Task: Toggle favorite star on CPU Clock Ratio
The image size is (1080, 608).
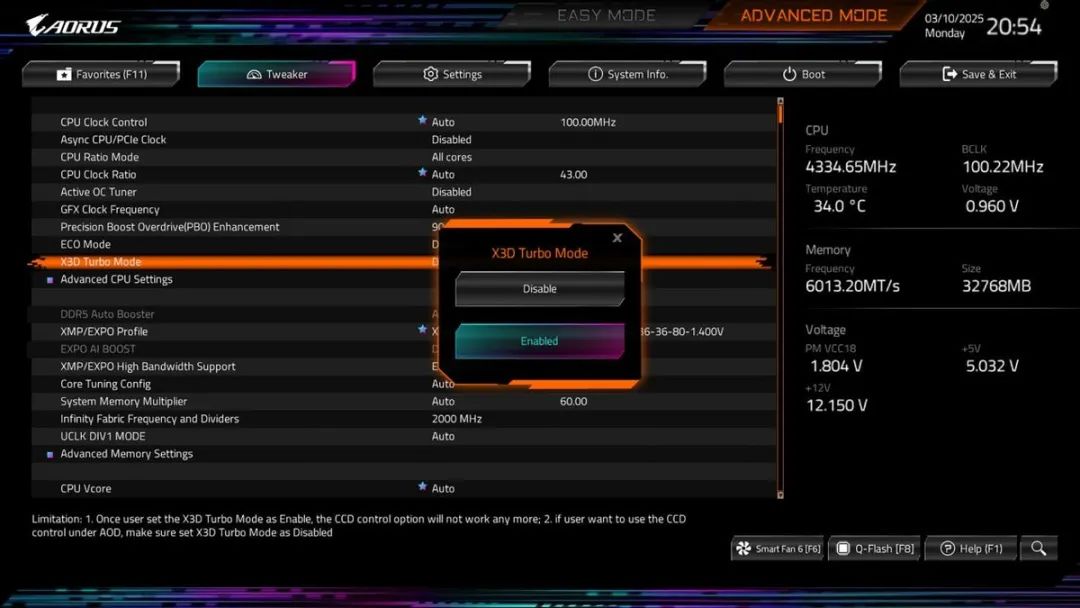Action: pyautogui.click(x=422, y=173)
